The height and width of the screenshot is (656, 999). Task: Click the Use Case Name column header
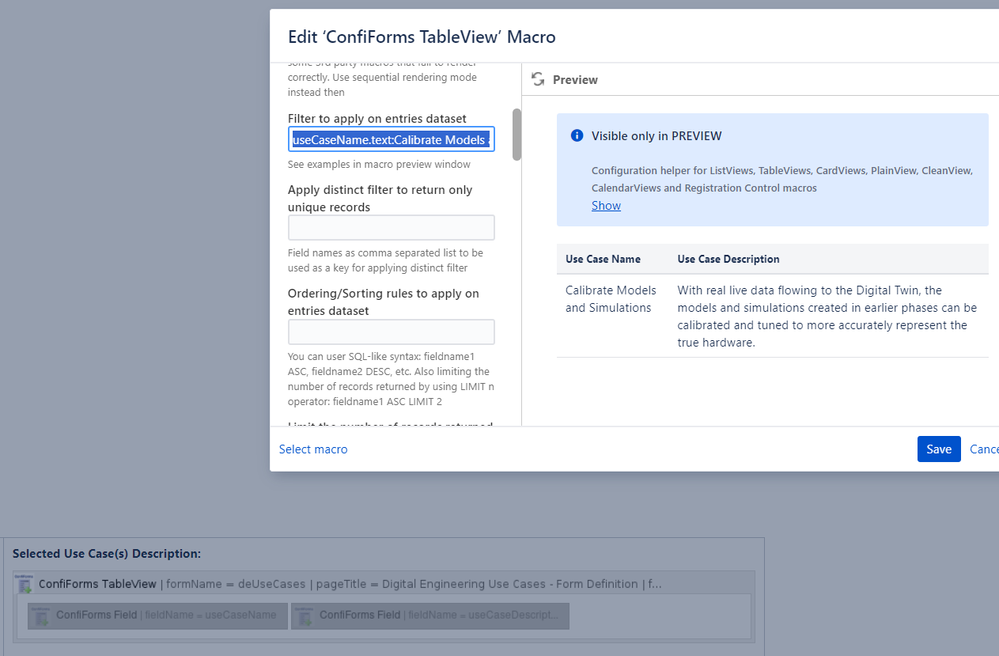[x=603, y=259]
